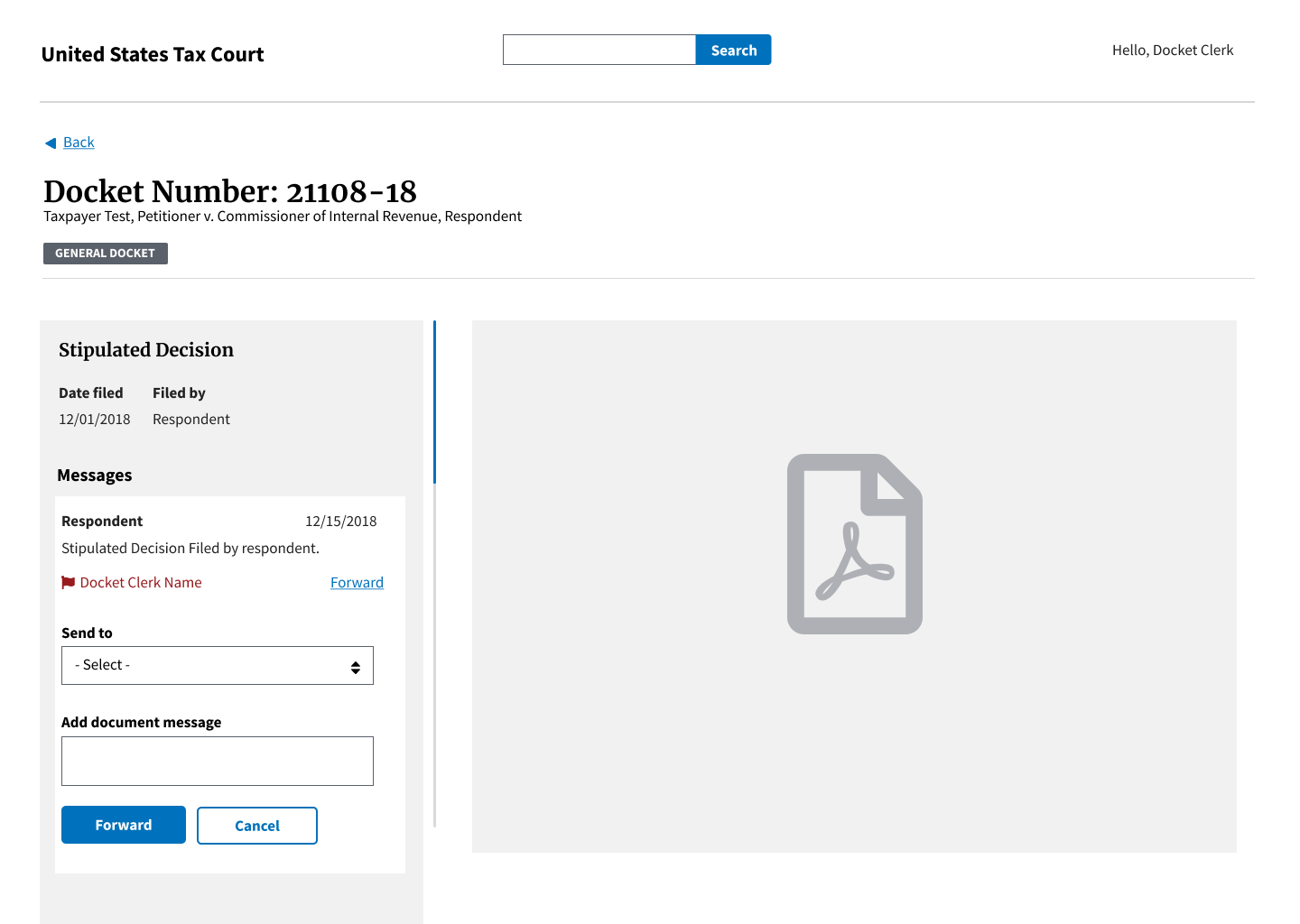Click the search input field

tap(599, 50)
